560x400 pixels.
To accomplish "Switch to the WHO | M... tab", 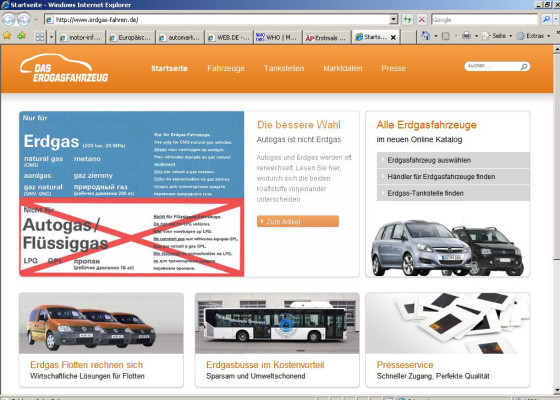I will pos(278,37).
